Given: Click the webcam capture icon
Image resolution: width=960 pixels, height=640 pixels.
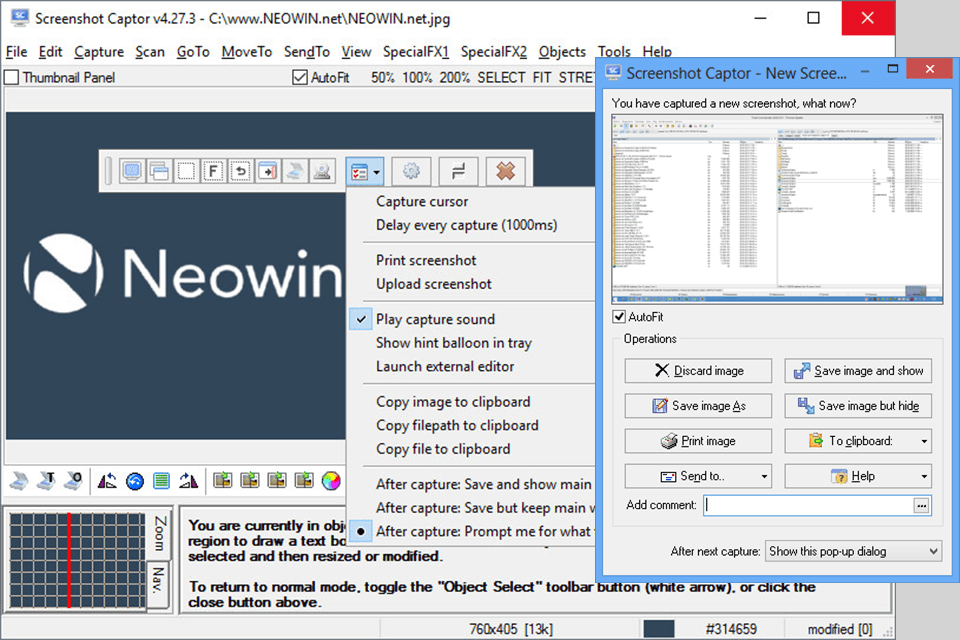Looking at the screenshot, I should pos(322,171).
